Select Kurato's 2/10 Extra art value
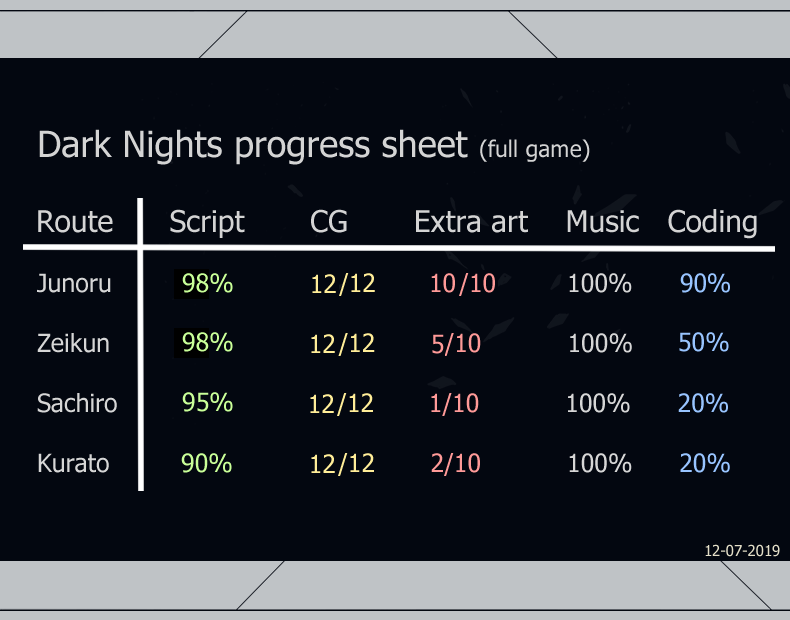790x620 pixels. click(x=455, y=464)
